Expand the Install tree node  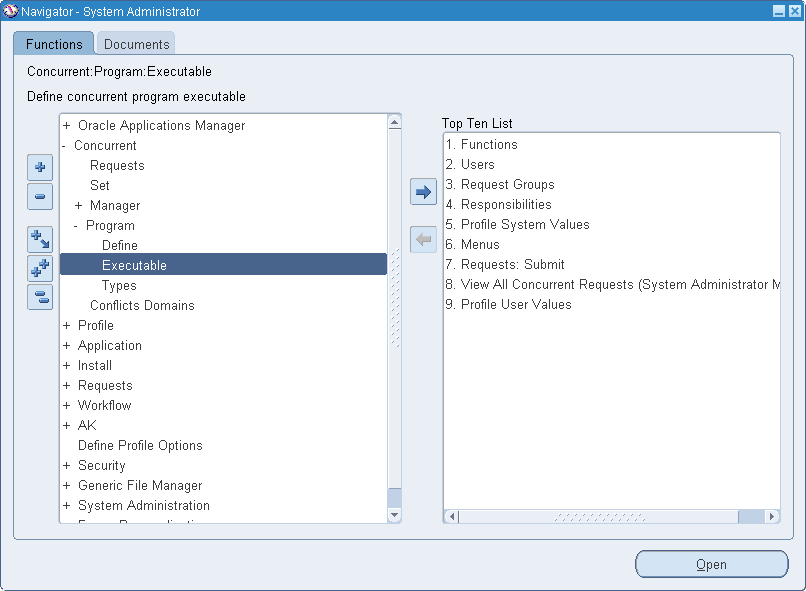[66, 365]
